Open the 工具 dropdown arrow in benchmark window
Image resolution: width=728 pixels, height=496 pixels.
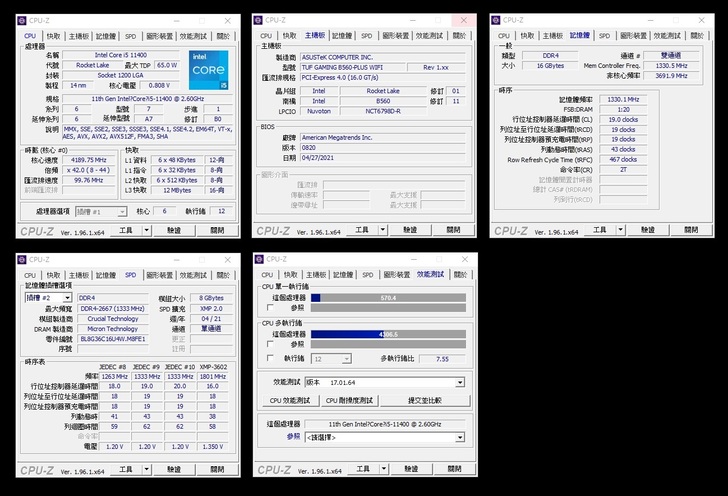pos(384,469)
